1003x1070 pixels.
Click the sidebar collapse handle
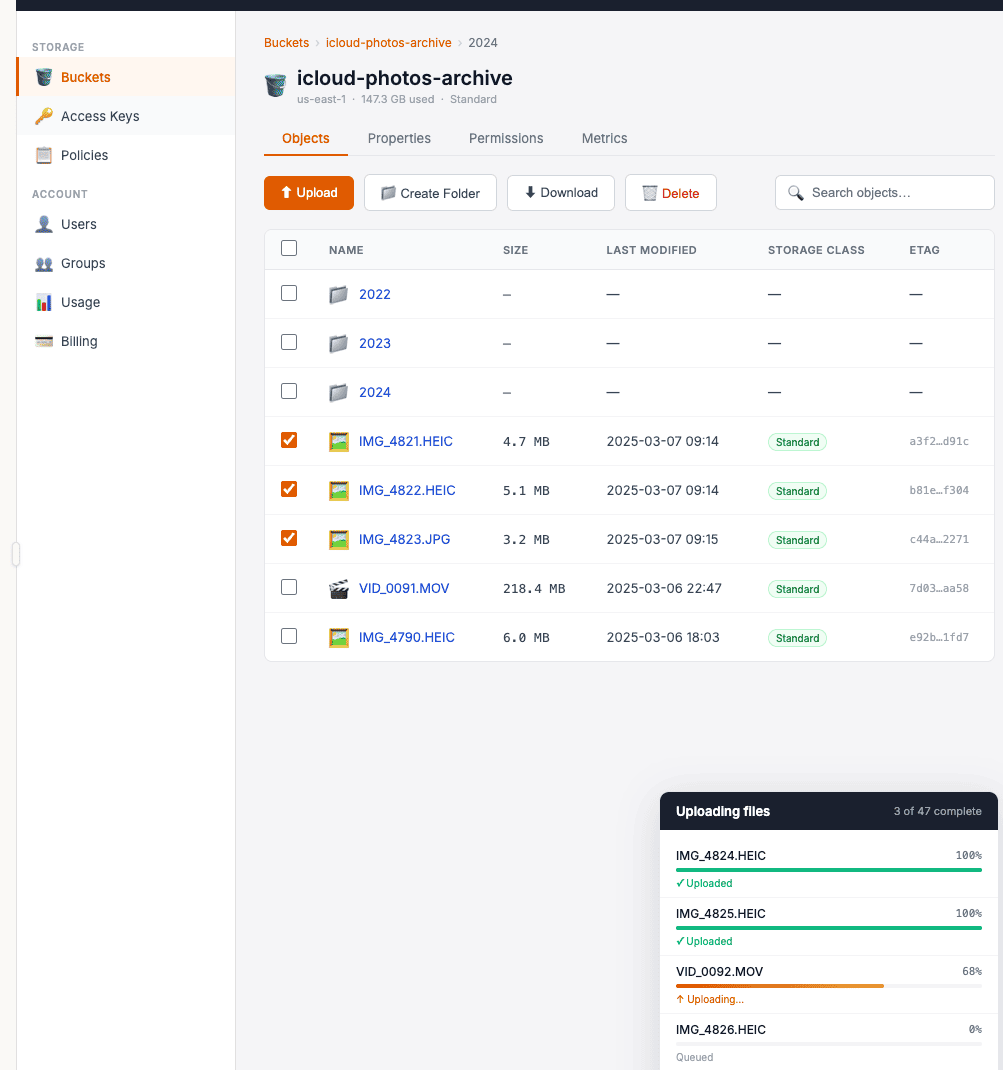(x=16, y=554)
